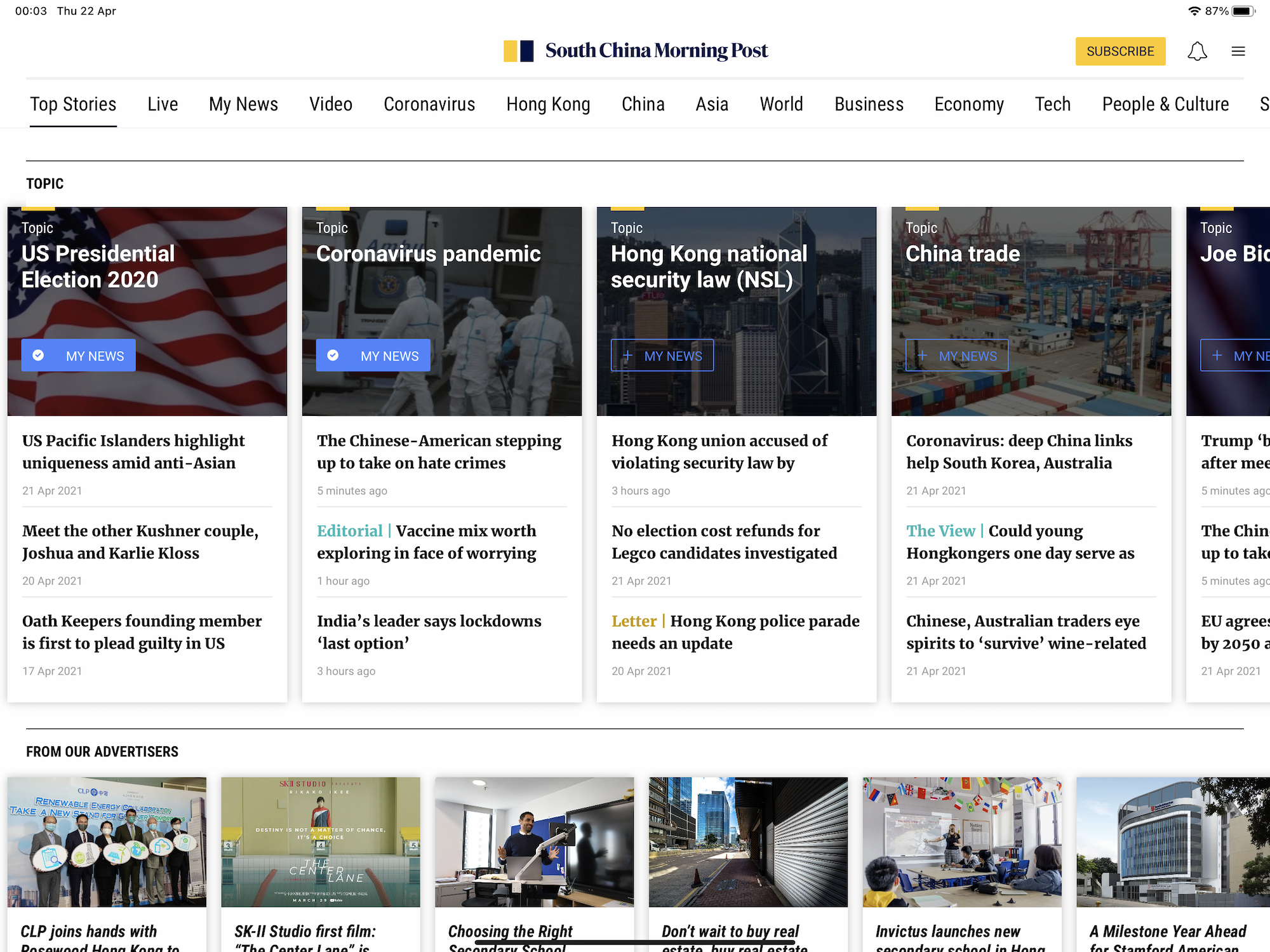Tap the '17 Apr 2021' article date
Screen dimensions: 1270x952
pyautogui.click(x=52, y=671)
